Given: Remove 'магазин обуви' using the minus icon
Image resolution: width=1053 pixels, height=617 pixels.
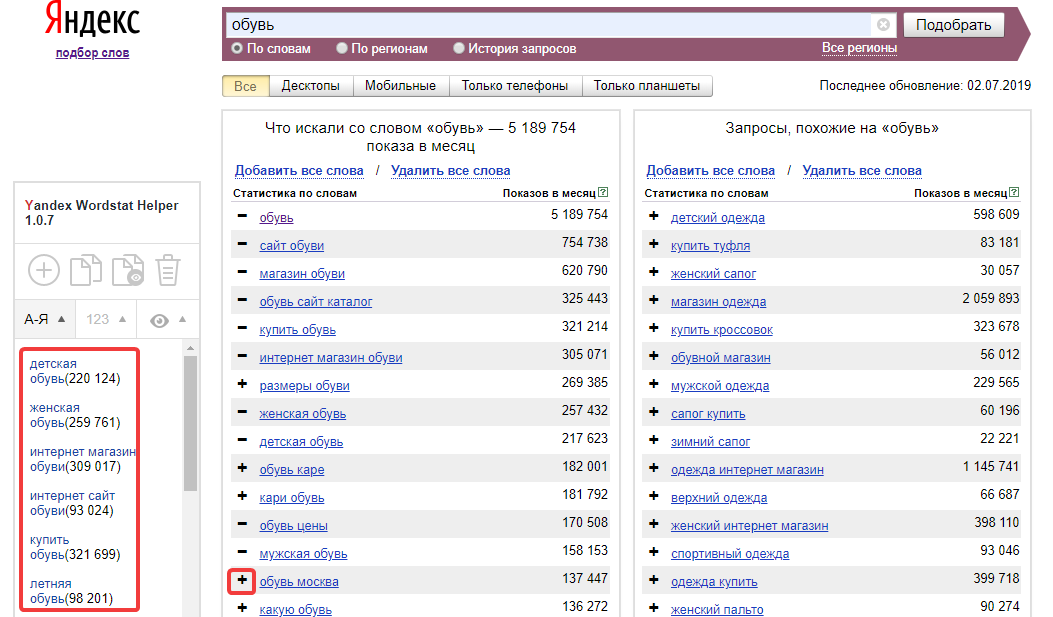Looking at the screenshot, I should tap(242, 272).
